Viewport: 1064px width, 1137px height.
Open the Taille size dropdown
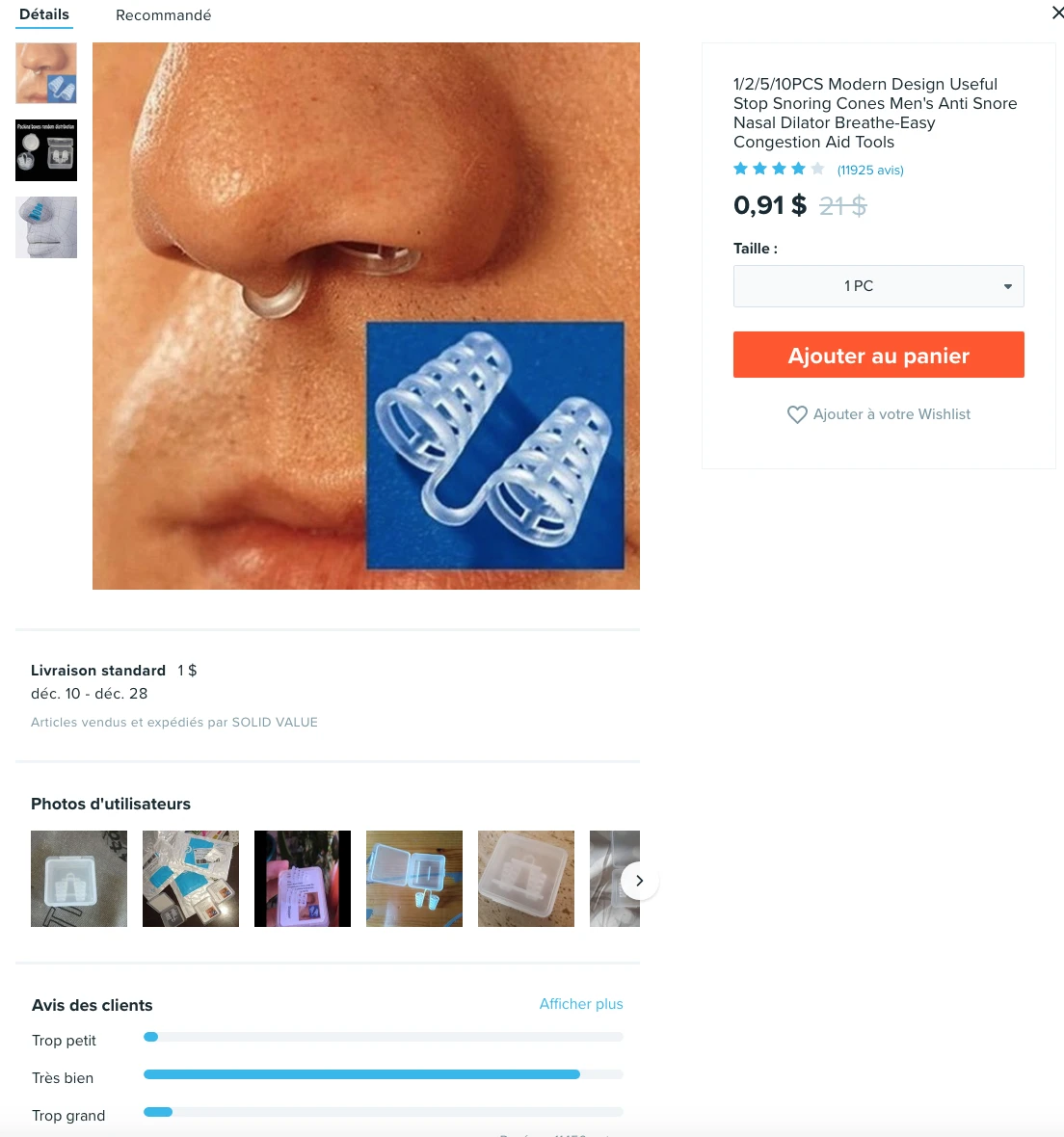pyautogui.click(x=878, y=286)
